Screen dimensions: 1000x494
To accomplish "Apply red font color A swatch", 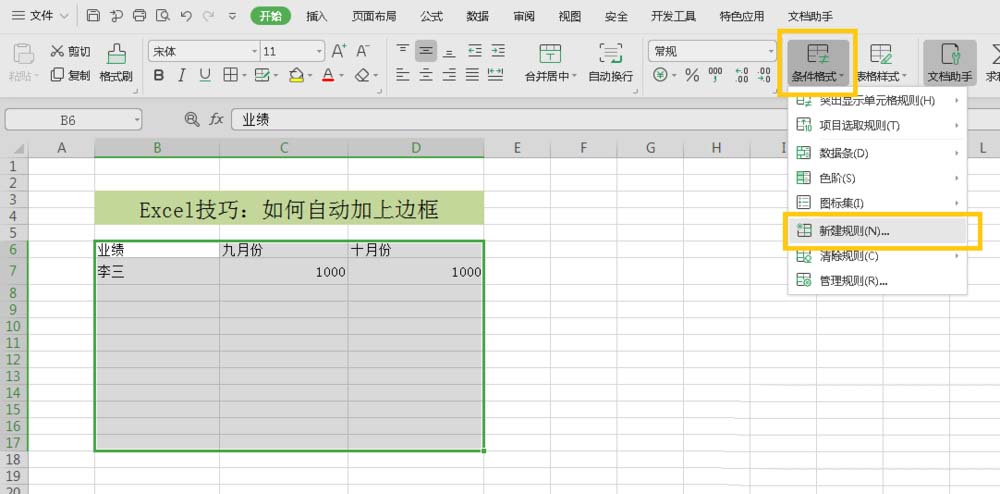I will click(x=328, y=76).
